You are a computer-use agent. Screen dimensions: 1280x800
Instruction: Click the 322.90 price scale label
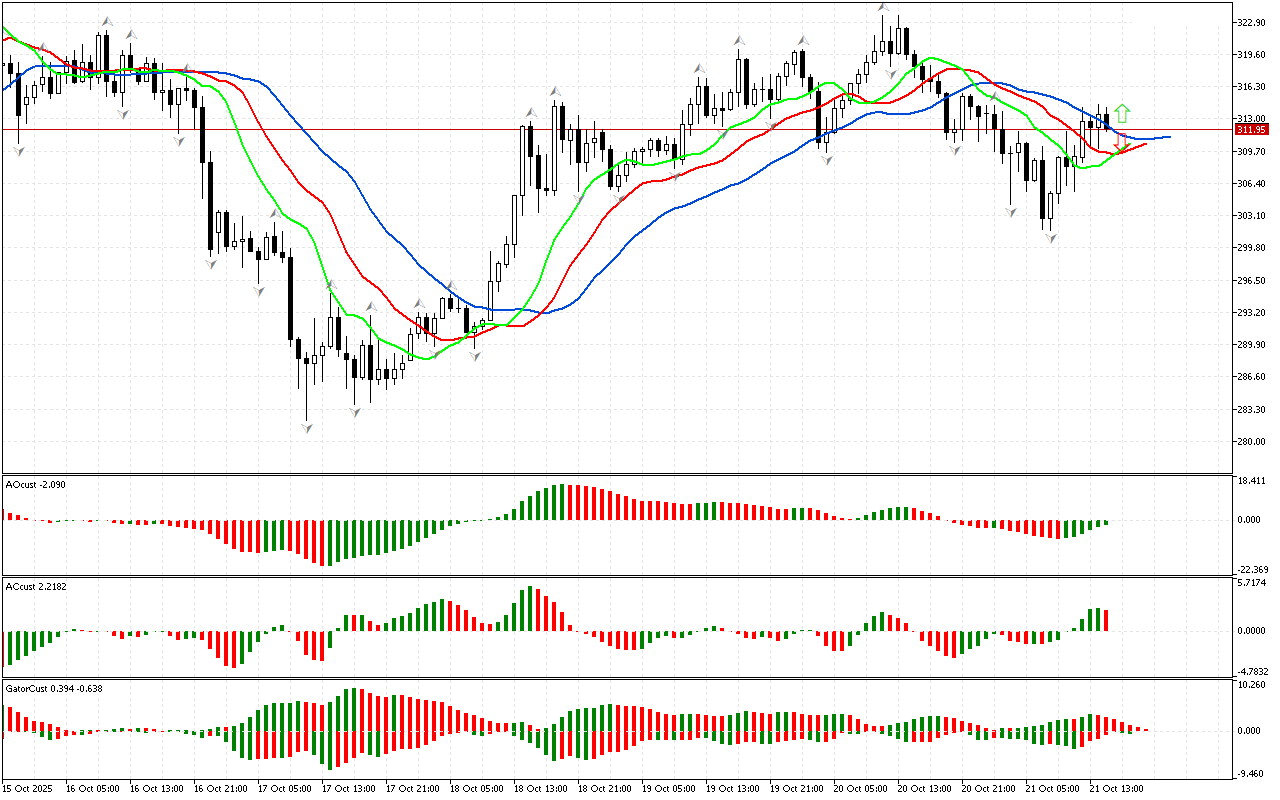point(1251,22)
